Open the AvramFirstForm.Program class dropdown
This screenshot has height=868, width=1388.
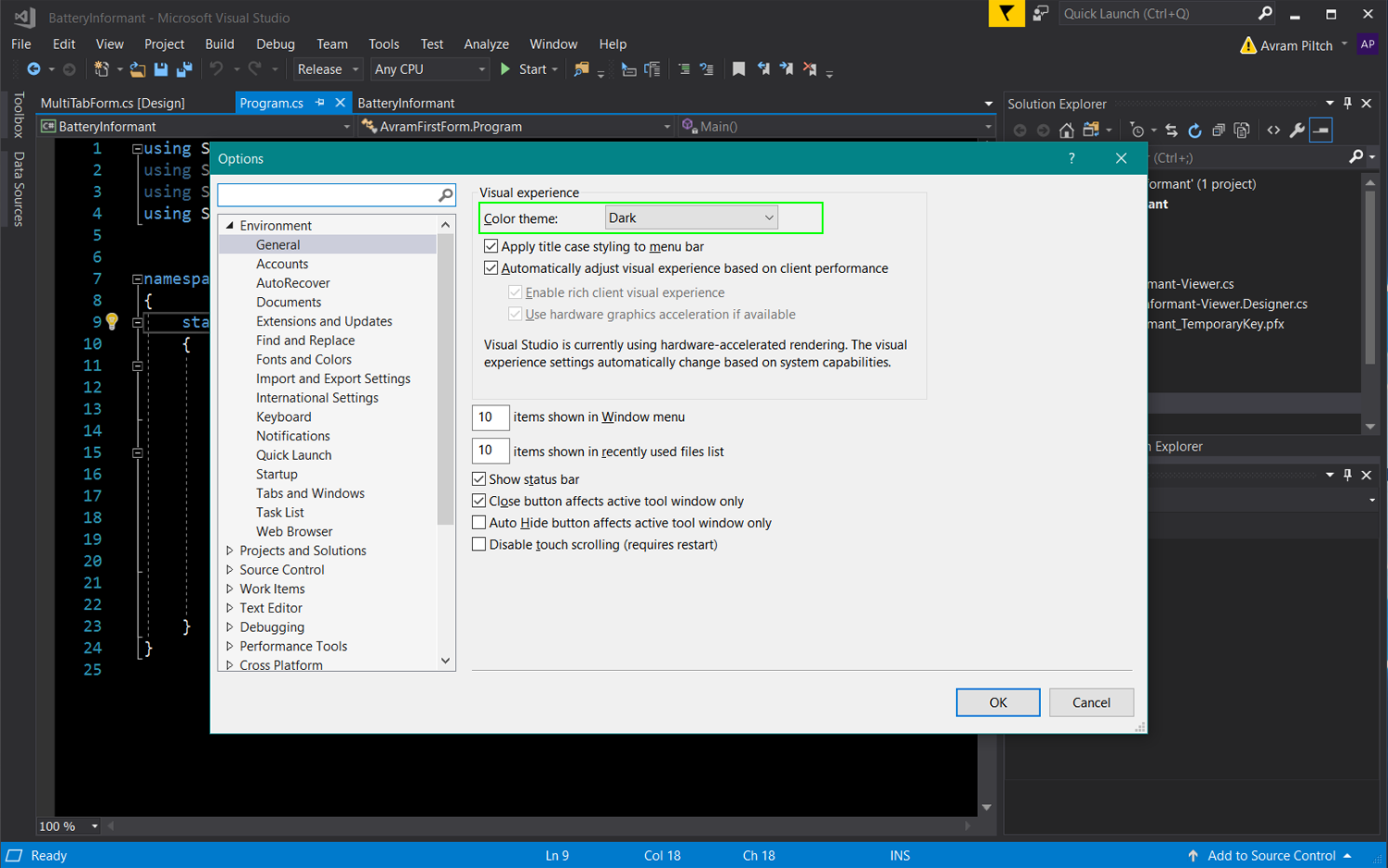coord(515,127)
